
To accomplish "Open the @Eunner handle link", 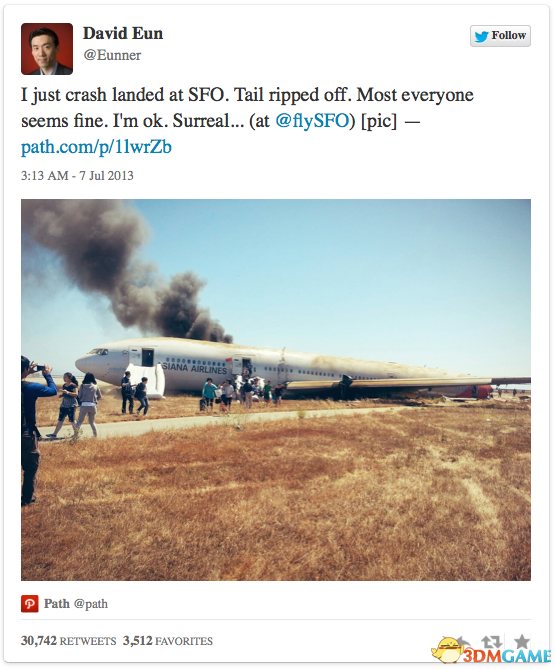I will (112, 55).
